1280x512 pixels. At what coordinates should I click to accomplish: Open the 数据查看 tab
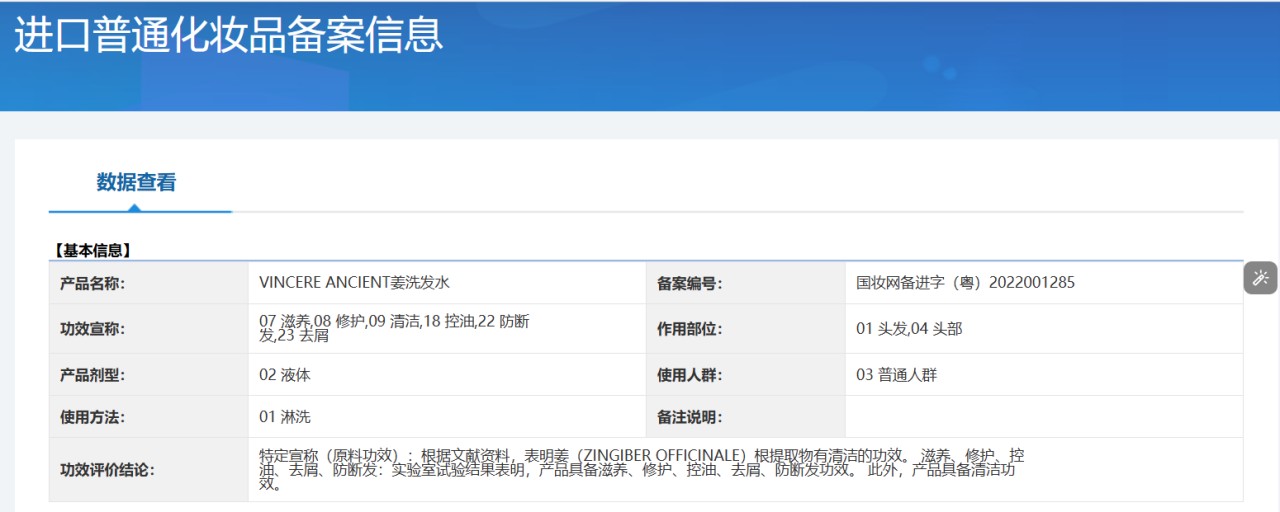tap(136, 182)
